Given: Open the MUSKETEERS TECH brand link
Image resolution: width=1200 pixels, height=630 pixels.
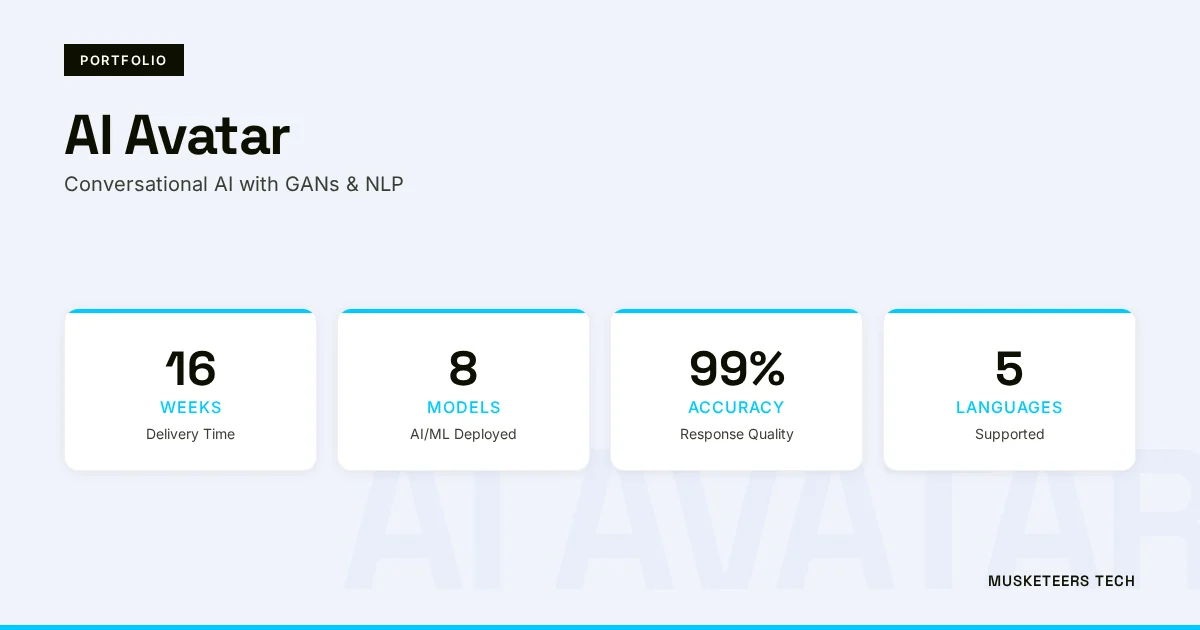Looking at the screenshot, I should (x=1061, y=581).
